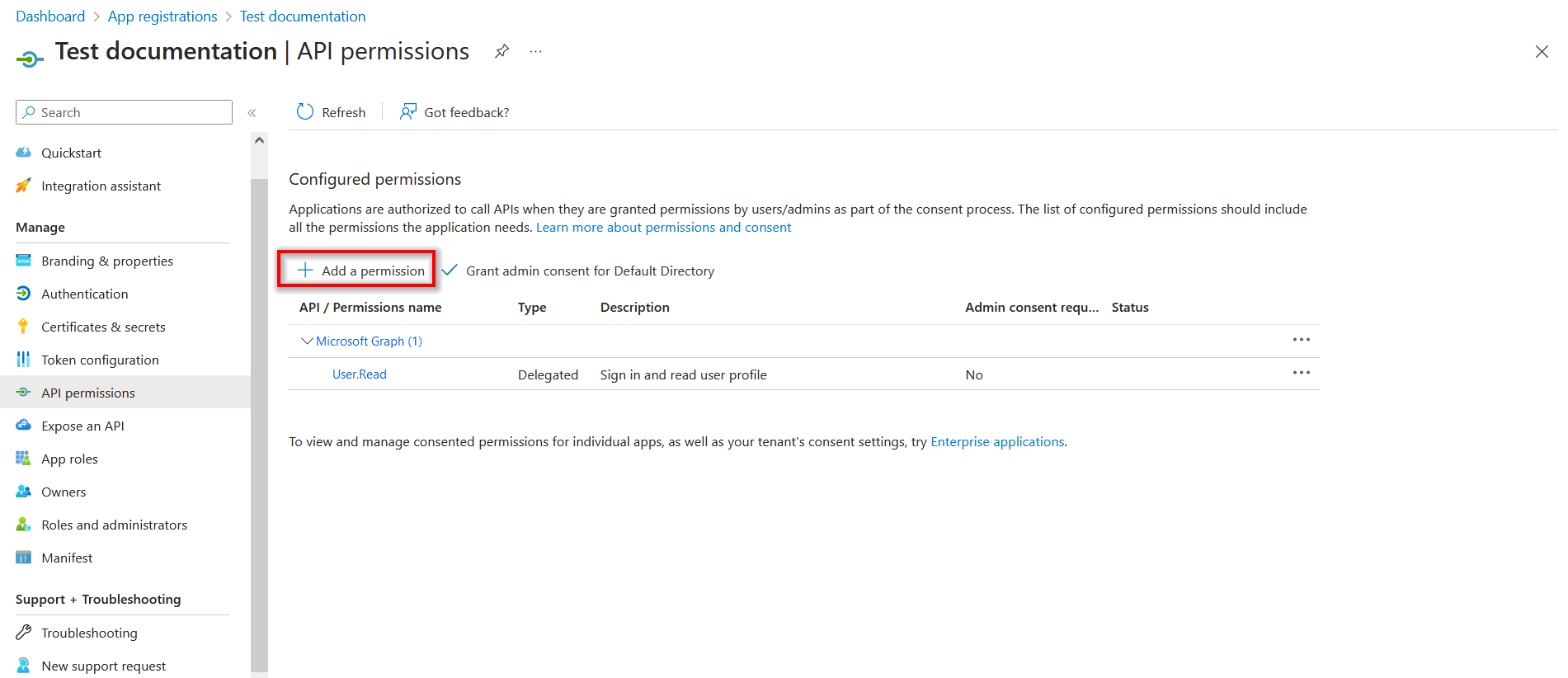Screen dimensions: 1568x678
Task: Collapse the Microsoft Graph (1) group chevron
Action: tap(307, 341)
